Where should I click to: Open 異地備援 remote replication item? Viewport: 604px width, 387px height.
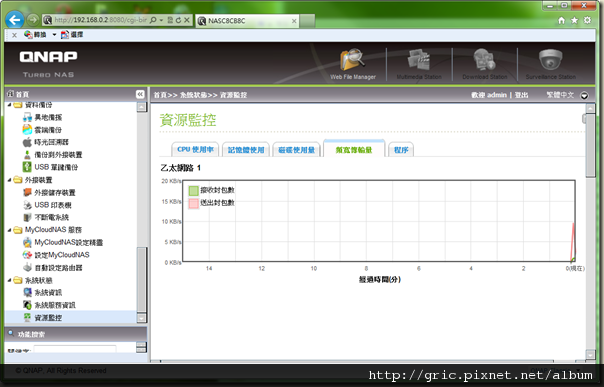[42, 117]
